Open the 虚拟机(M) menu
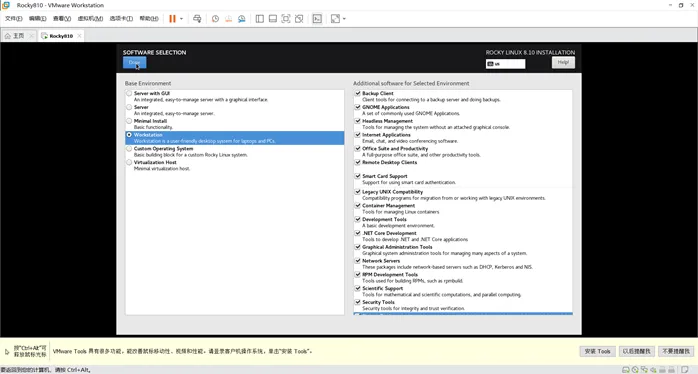Image resolution: width=698 pixels, height=374 pixels. click(90, 19)
